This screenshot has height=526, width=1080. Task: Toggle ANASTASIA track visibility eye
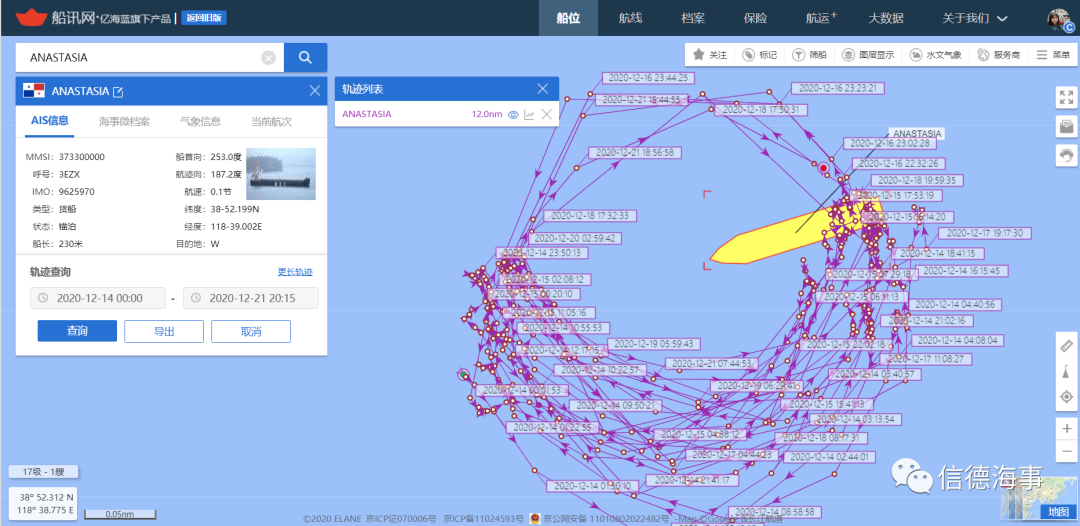tap(513, 115)
